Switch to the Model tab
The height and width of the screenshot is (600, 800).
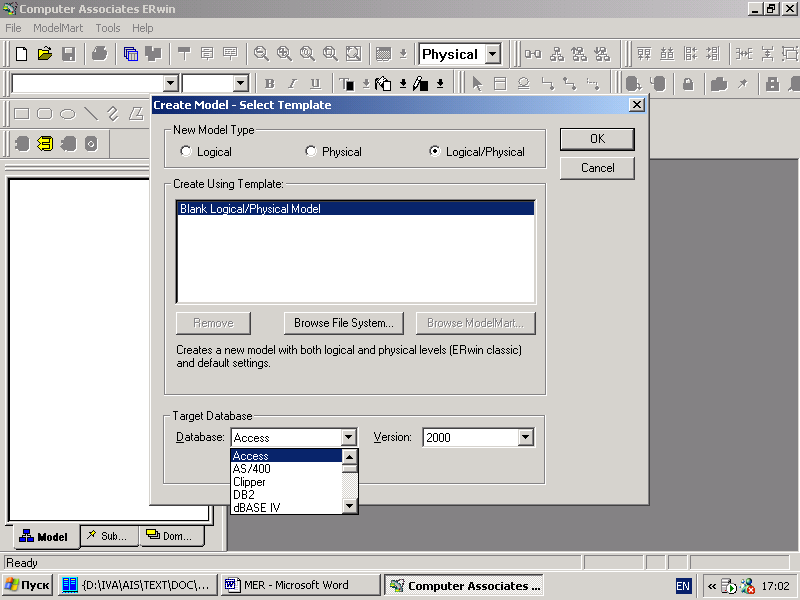pyautogui.click(x=44, y=536)
